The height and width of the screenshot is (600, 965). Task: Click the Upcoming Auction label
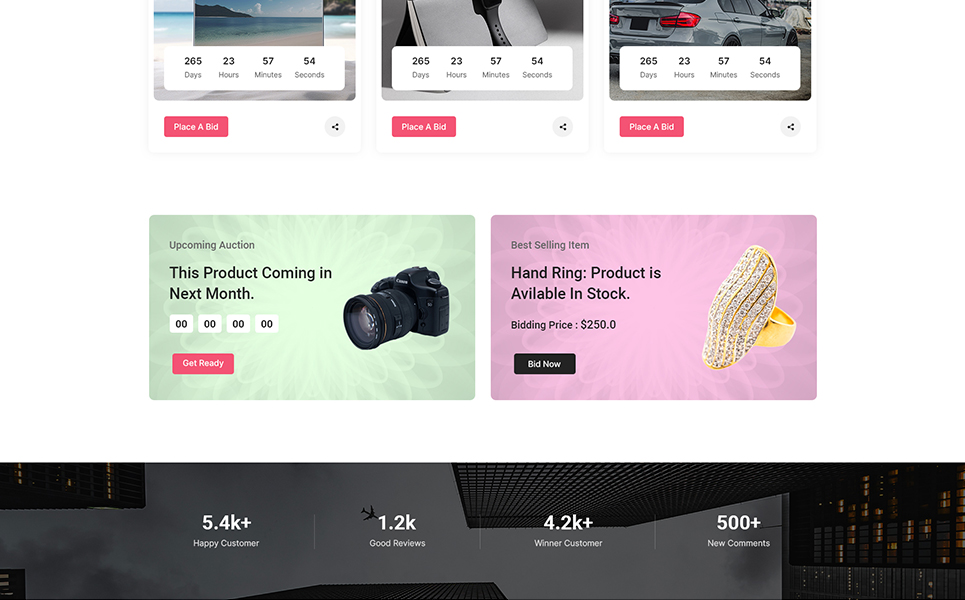(x=212, y=245)
